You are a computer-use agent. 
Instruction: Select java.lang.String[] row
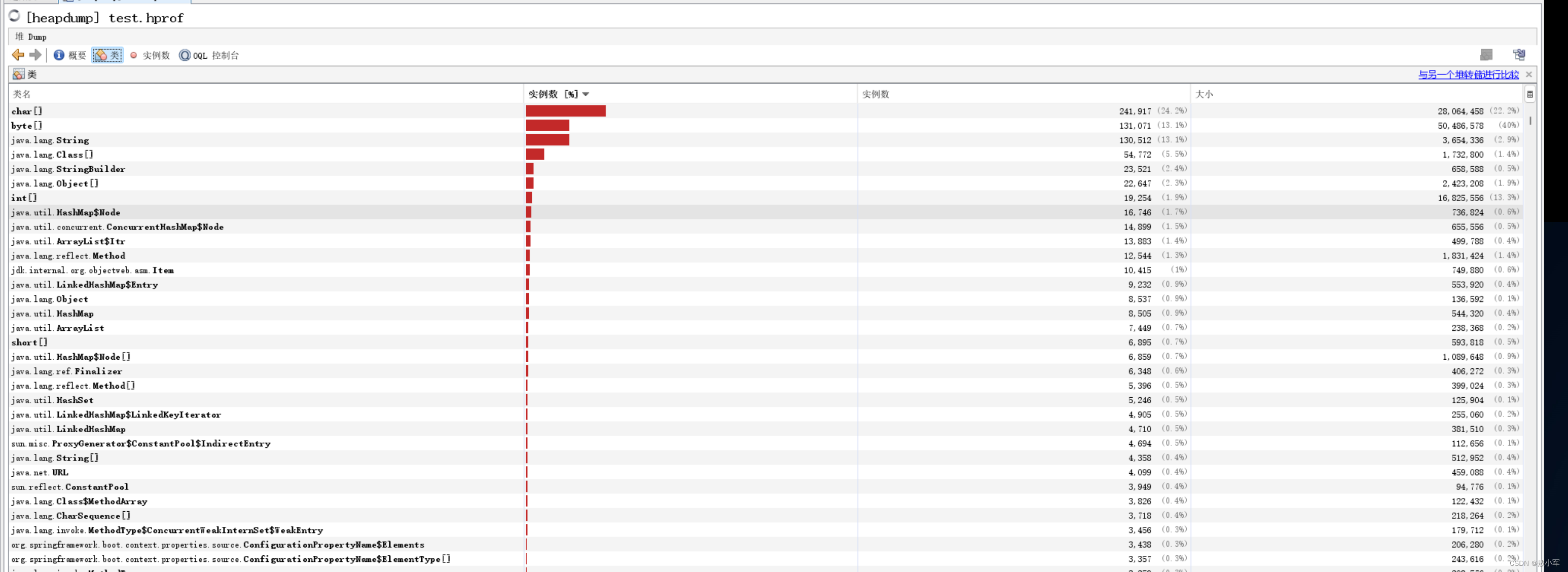tap(765, 458)
